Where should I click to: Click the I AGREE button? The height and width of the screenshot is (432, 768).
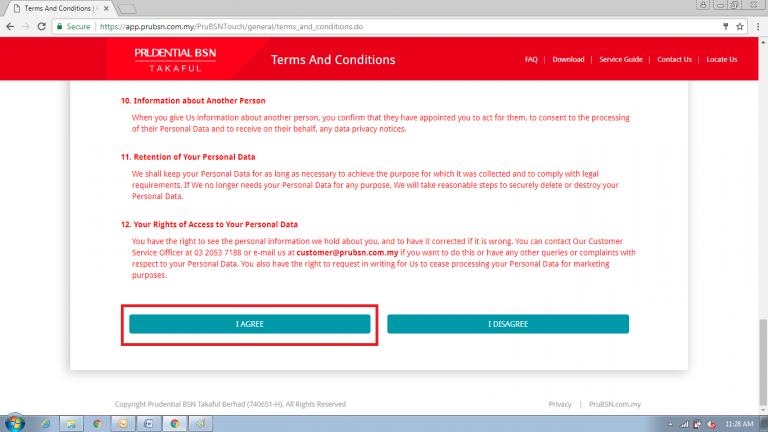[249, 324]
